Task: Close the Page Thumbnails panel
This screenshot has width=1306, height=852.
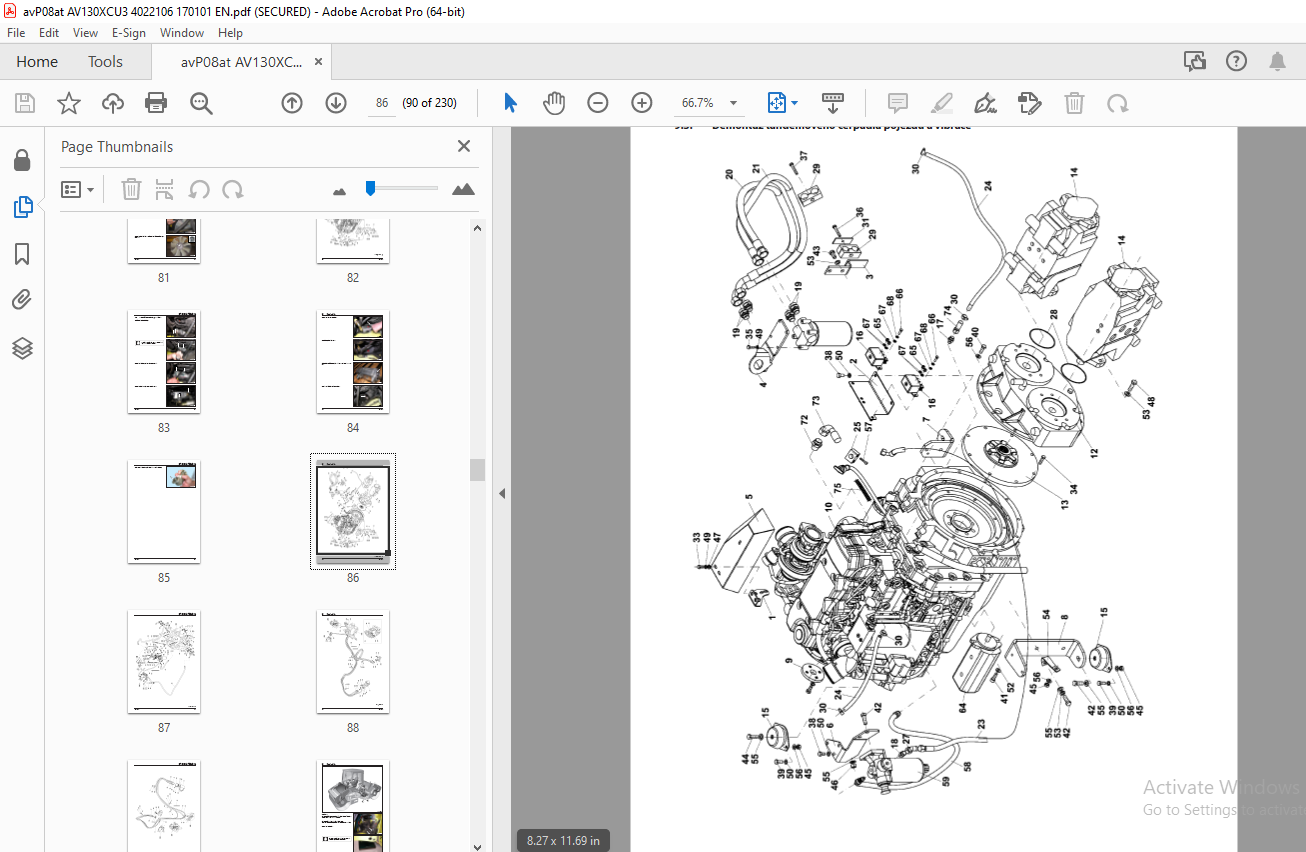Action: 464,146
